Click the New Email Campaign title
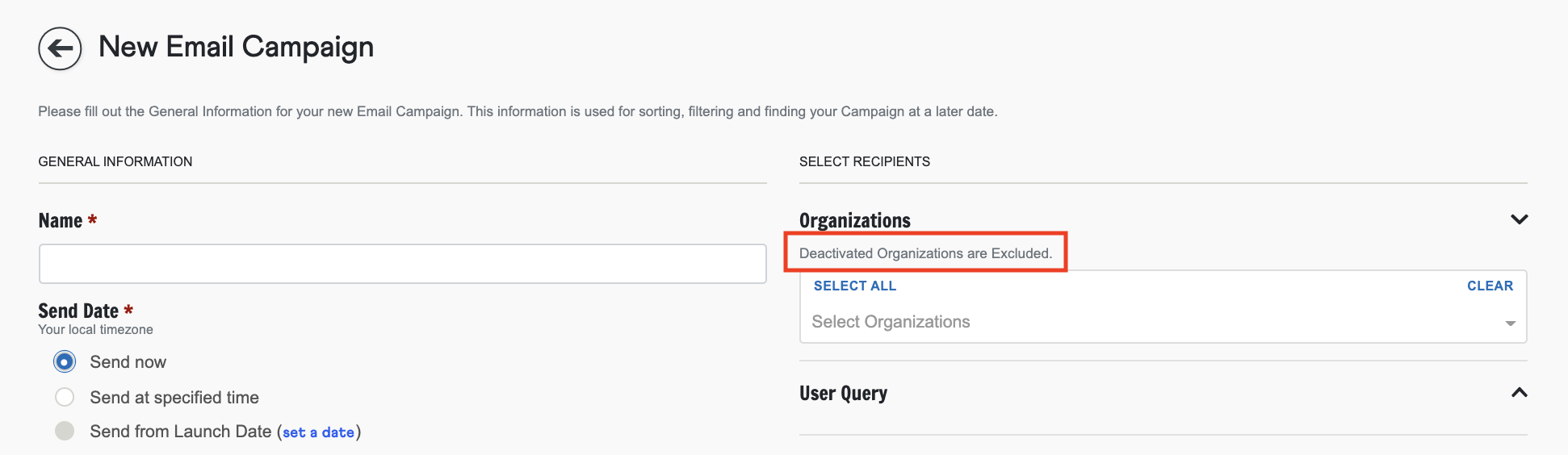Viewport: 1568px width, 455px height. pos(236,47)
